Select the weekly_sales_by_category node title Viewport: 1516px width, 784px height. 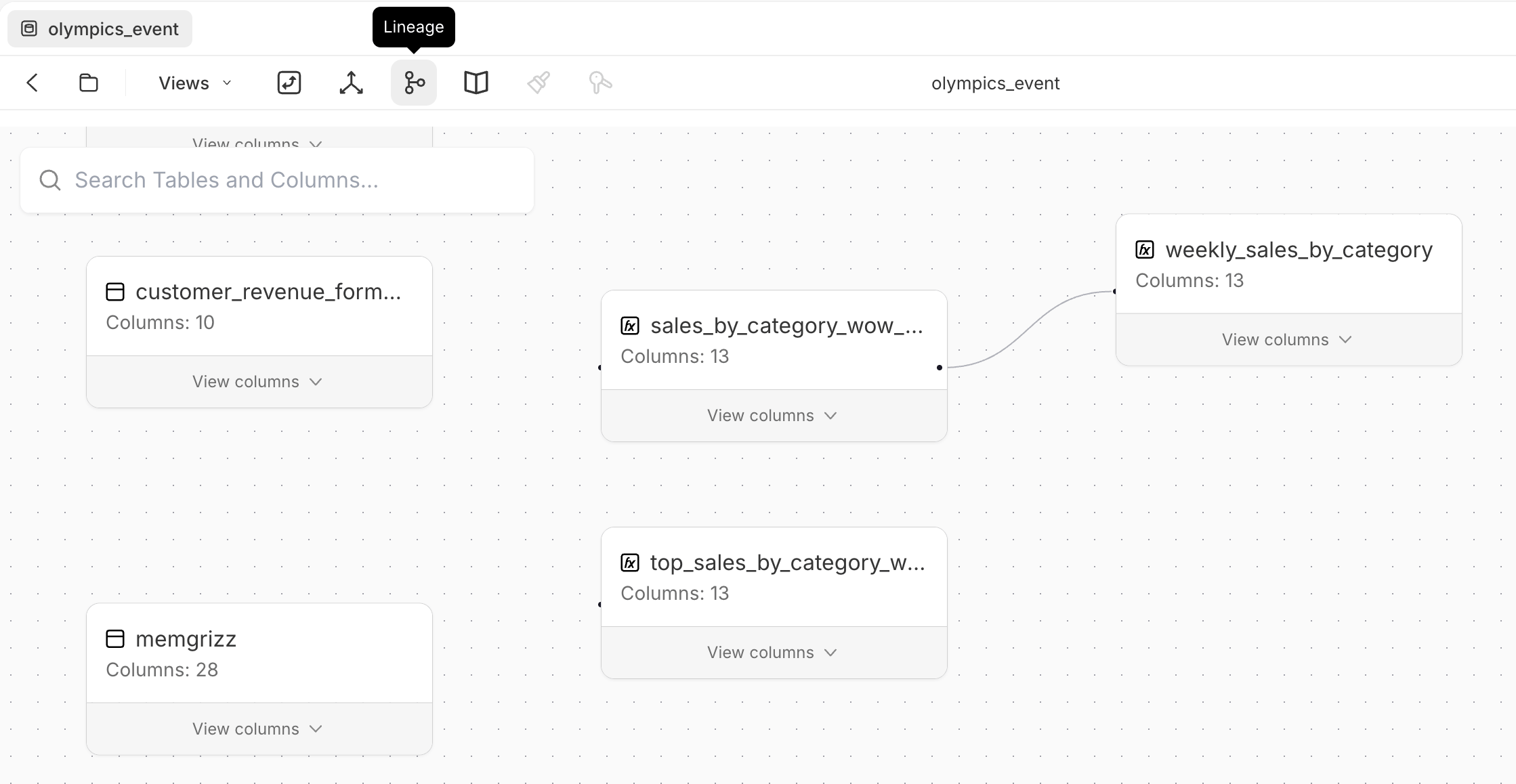(1299, 250)
